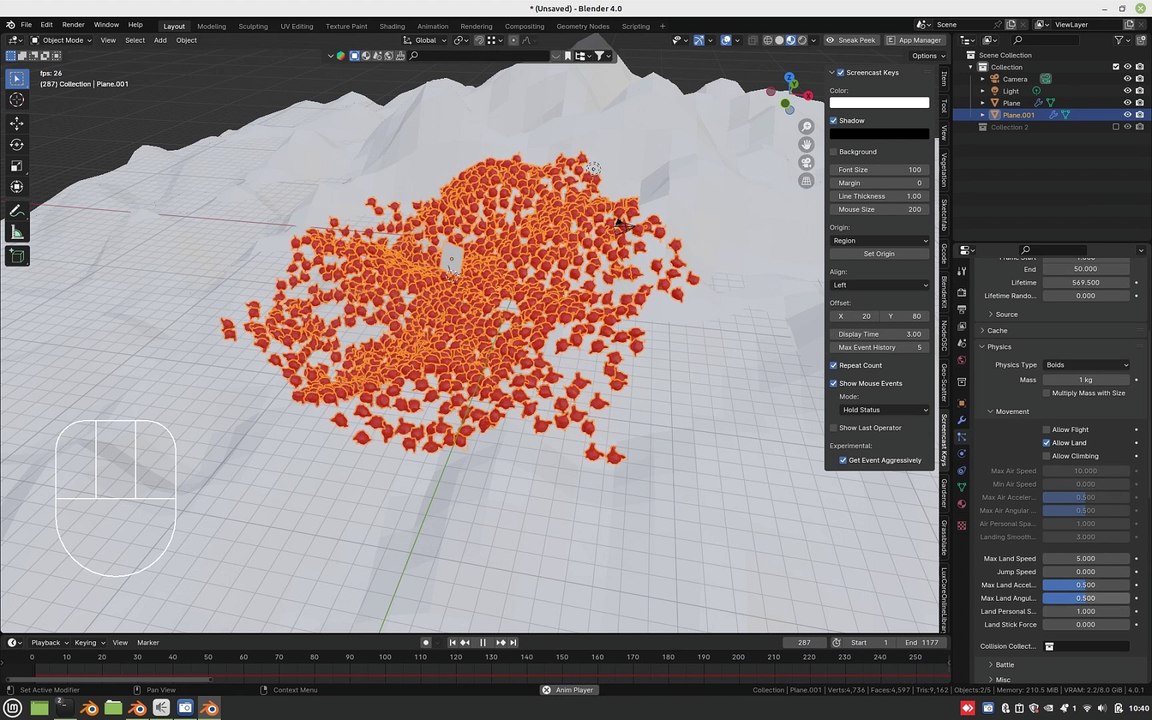Enable Allow Flight checkbox

(1046, 430)
